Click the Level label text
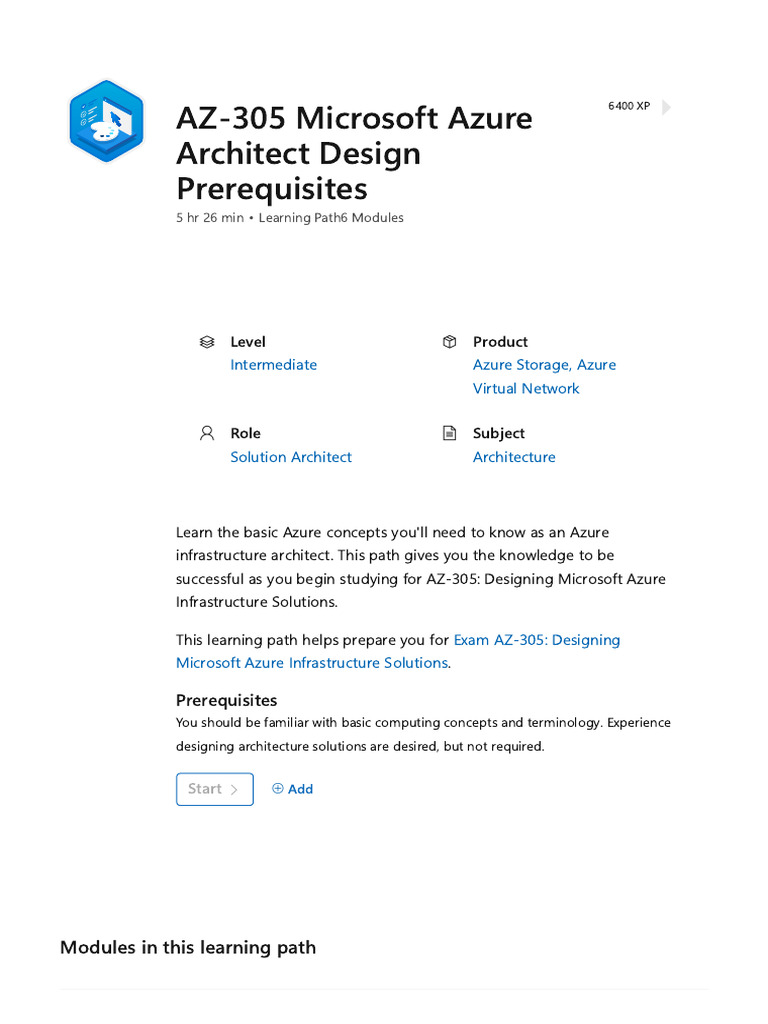The width and height of the screenshot is (768, 1024). 248,342
